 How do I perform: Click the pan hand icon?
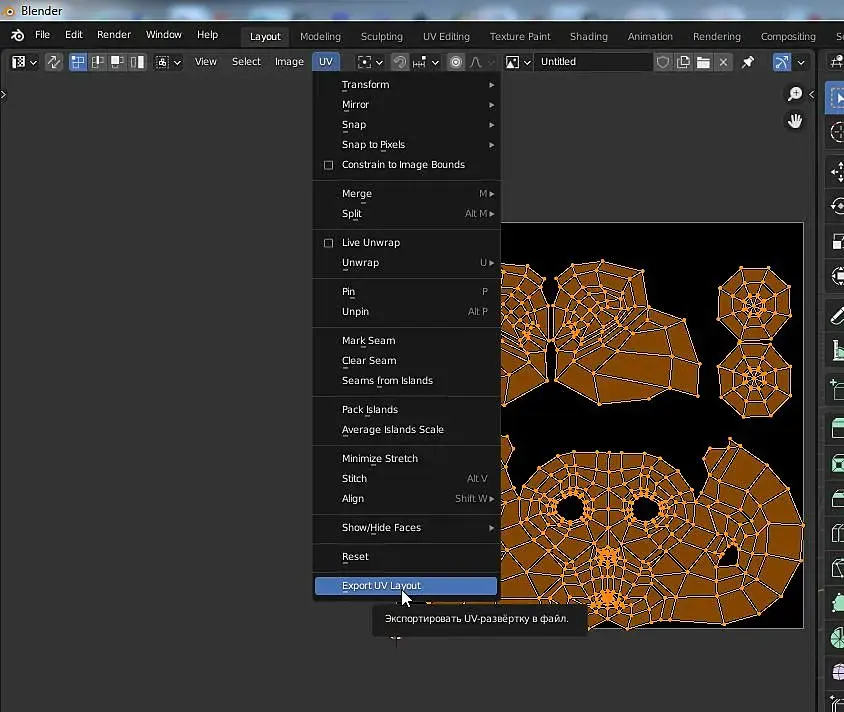tap(795, 121)
